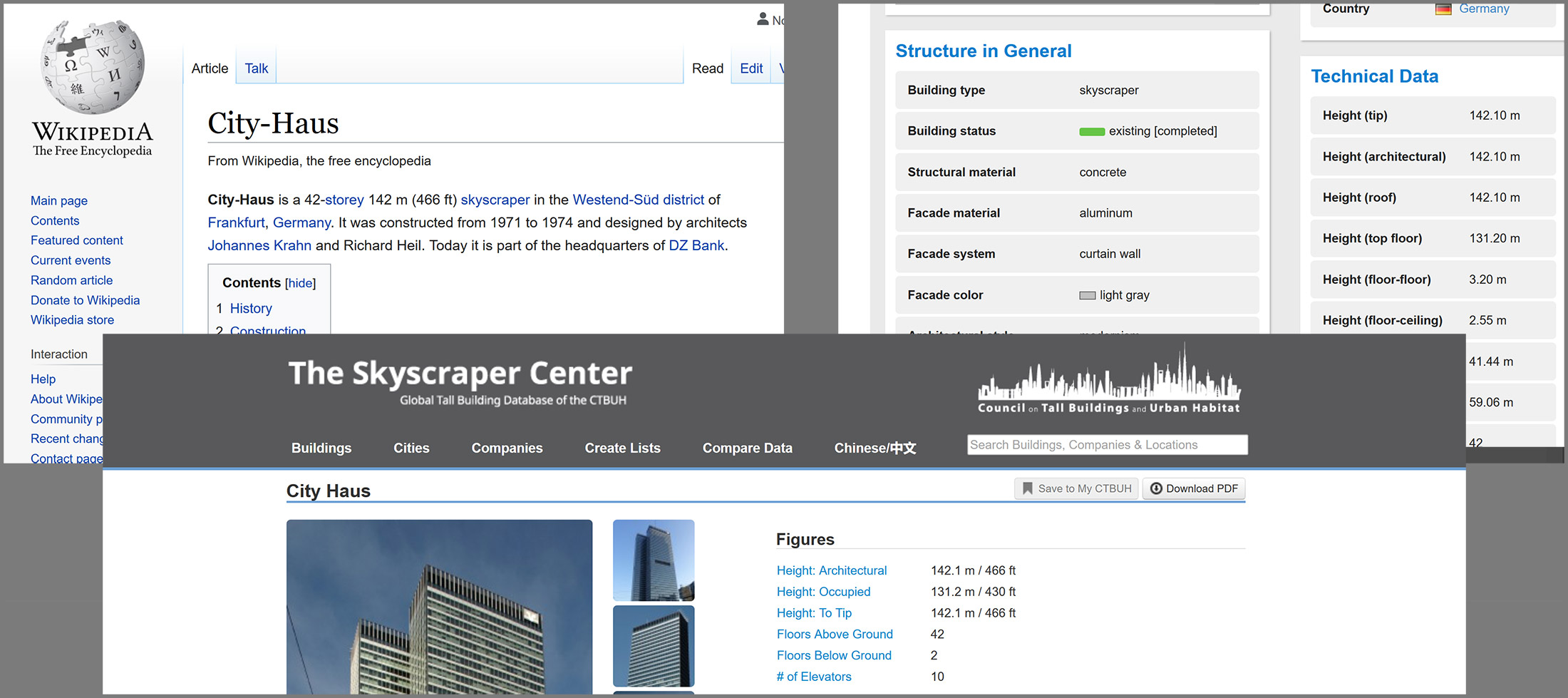
Task: Open the Buildings menu on Skyscraper Center
Action: click(x=321, y=448)
